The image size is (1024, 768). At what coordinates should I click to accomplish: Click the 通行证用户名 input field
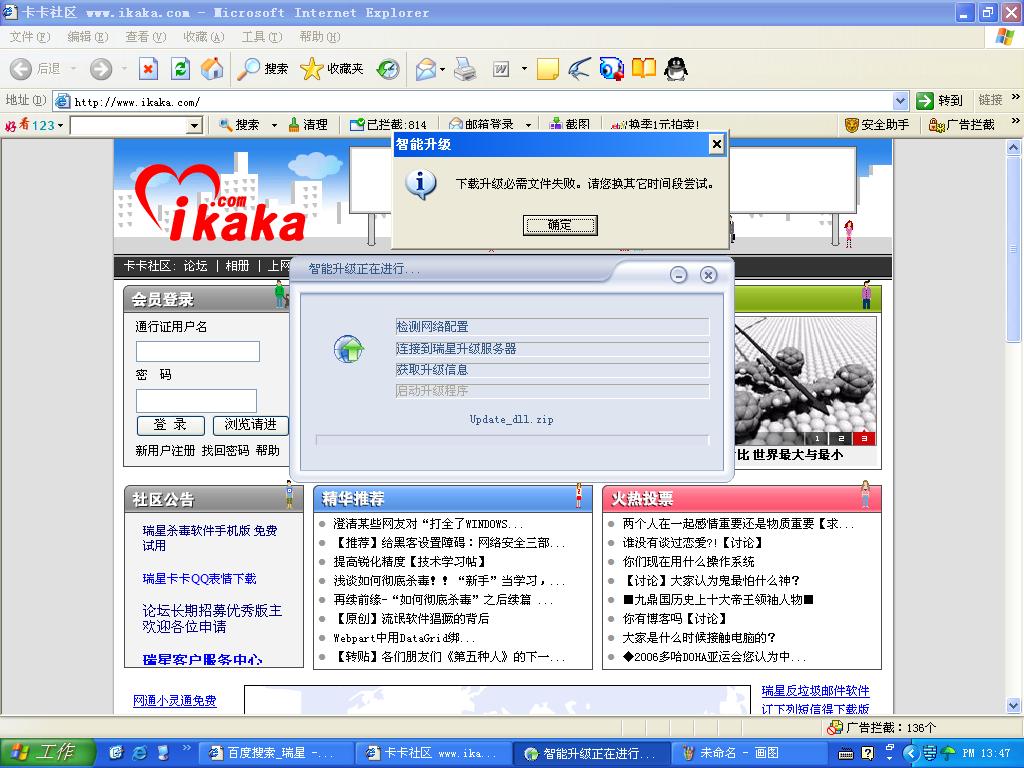coord(197,351)
